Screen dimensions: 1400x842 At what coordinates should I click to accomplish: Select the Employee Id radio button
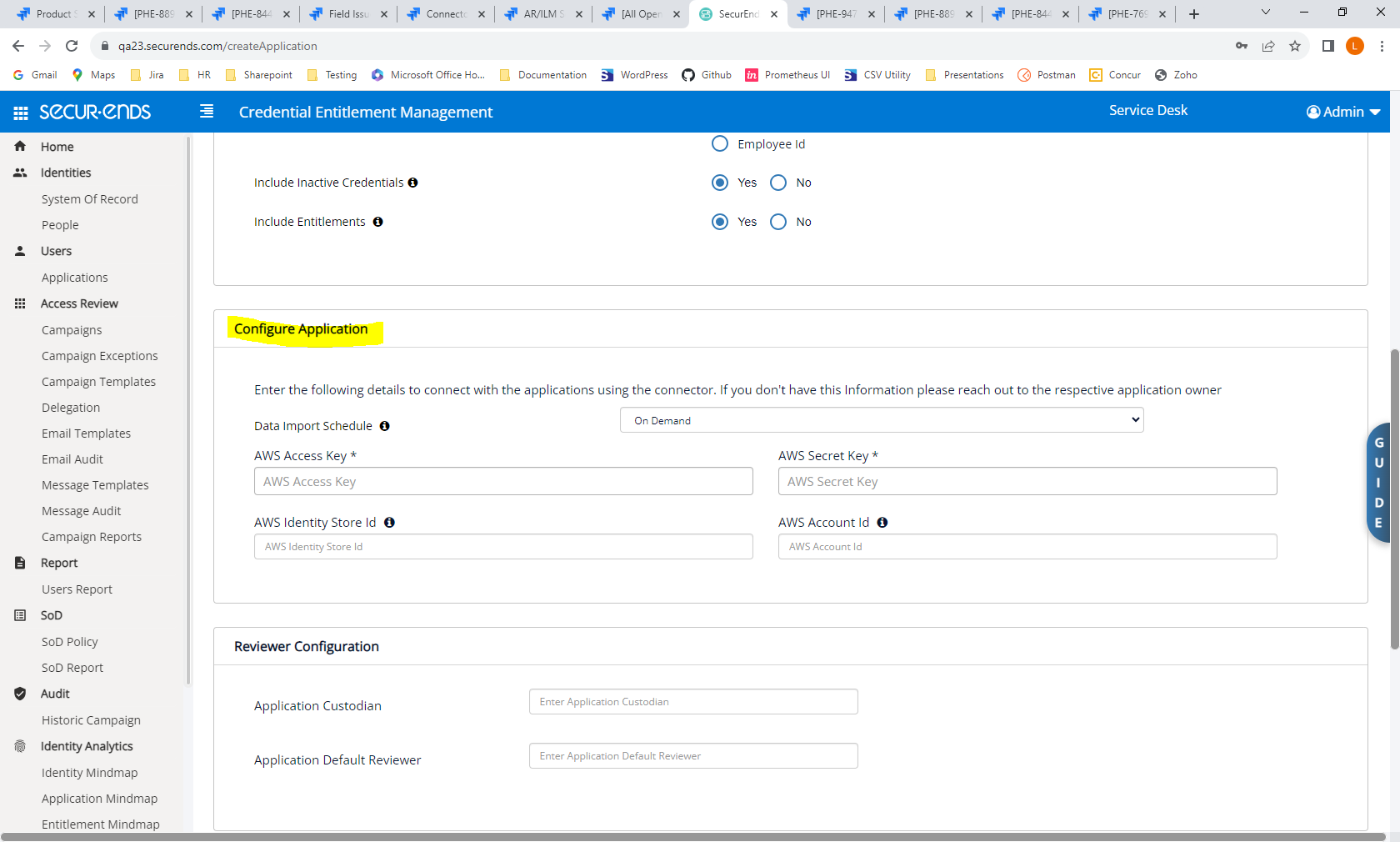(x=719, y=143)
